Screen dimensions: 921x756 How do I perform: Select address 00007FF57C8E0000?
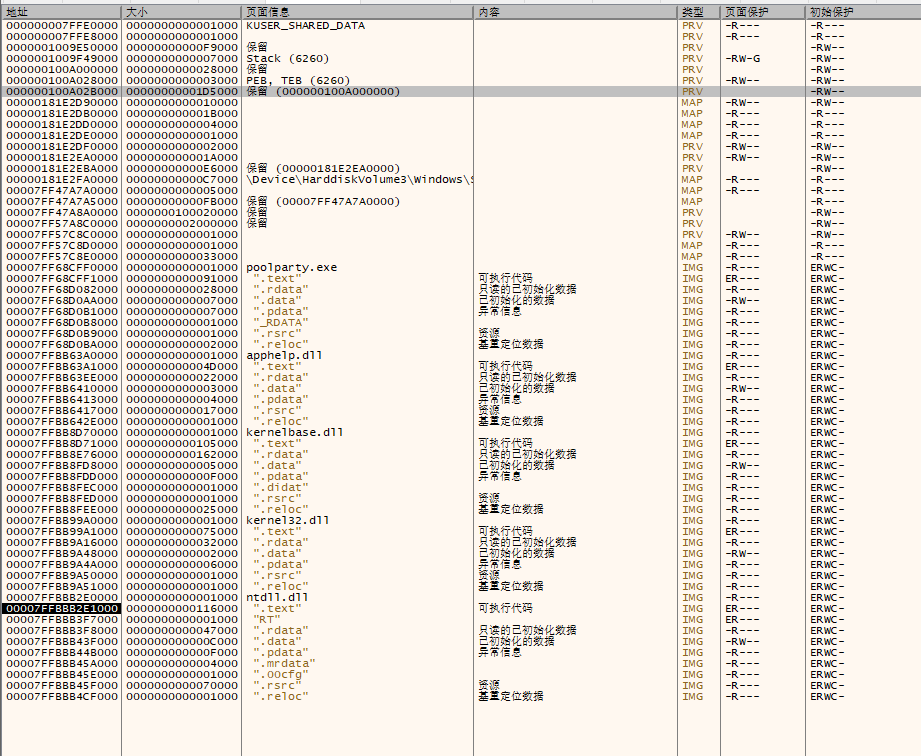[x=62, y=257]
